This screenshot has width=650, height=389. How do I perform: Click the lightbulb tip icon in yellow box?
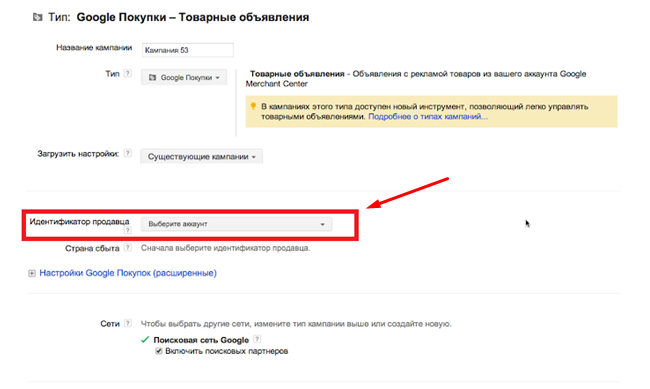(x=253, y=107)
